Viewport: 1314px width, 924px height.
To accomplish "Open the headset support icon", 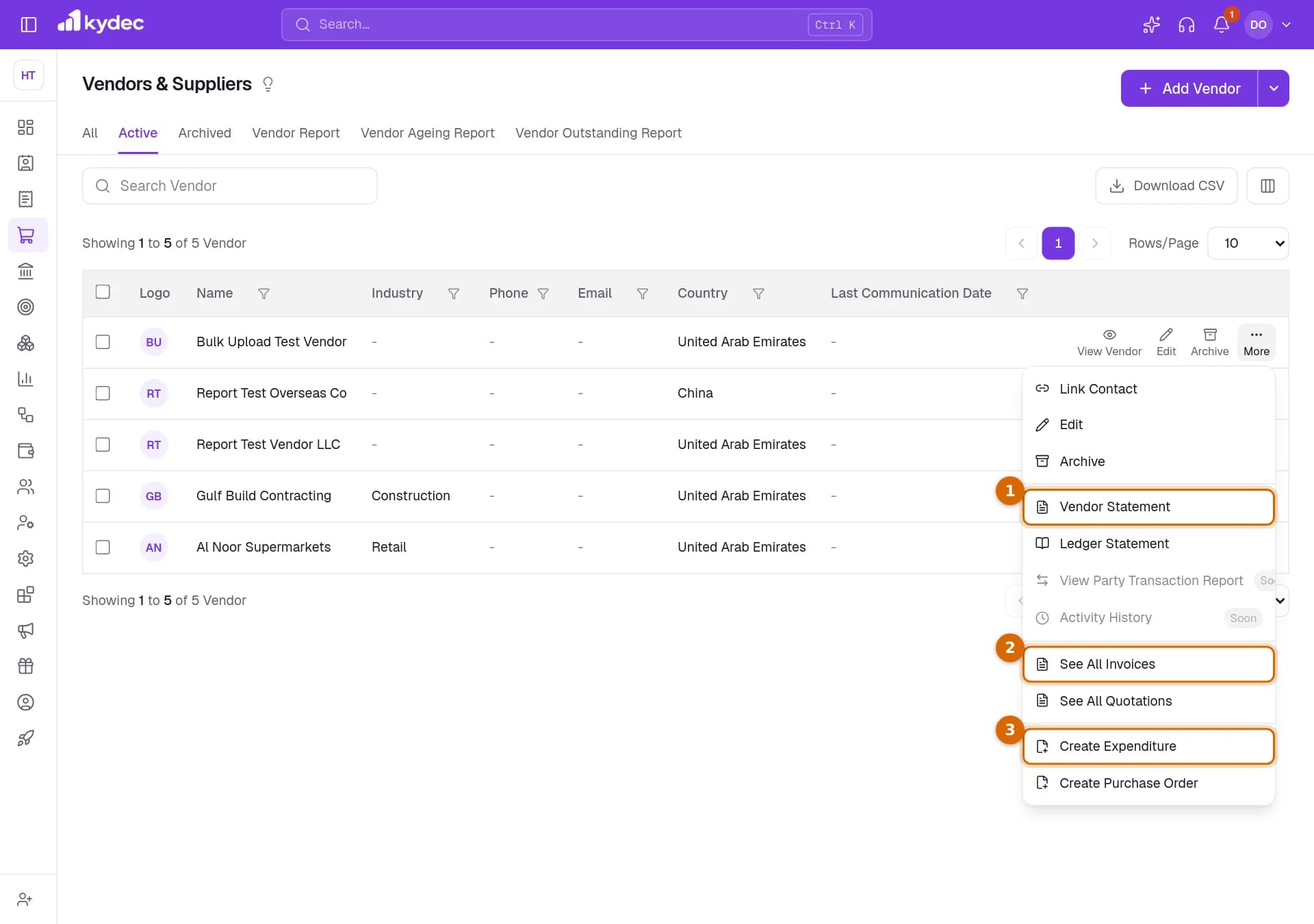I will (x=1187, y=25).
